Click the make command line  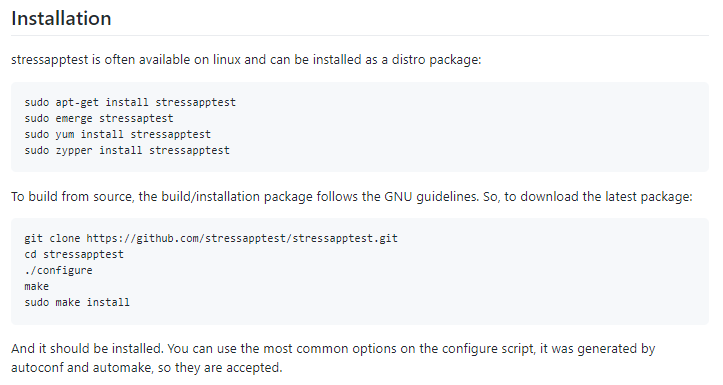click(x=36, y=287)
